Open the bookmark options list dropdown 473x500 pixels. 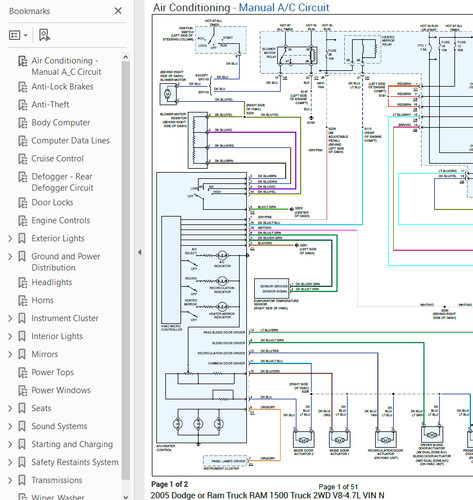pos(18,35)
